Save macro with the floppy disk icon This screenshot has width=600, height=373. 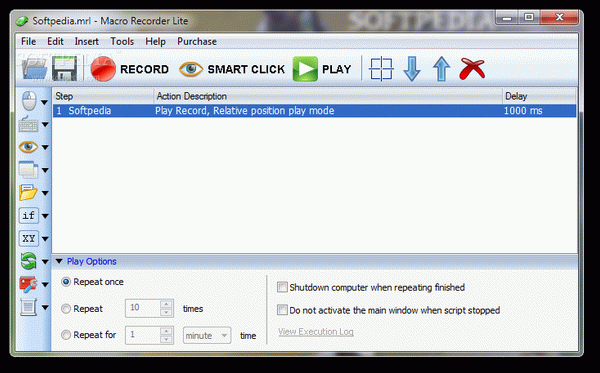point(64,69)
